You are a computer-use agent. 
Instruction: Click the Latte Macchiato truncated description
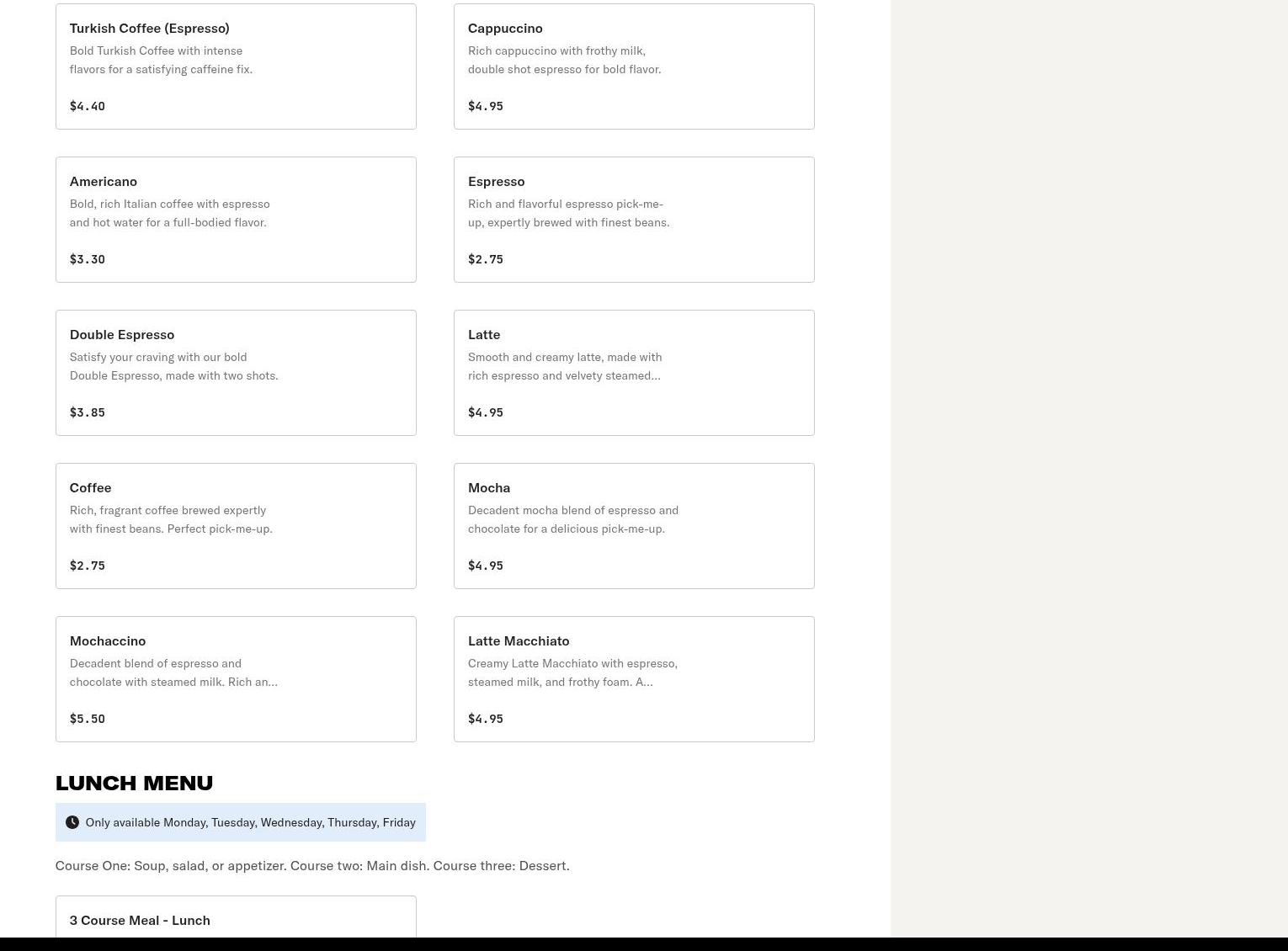pos(572,672)
